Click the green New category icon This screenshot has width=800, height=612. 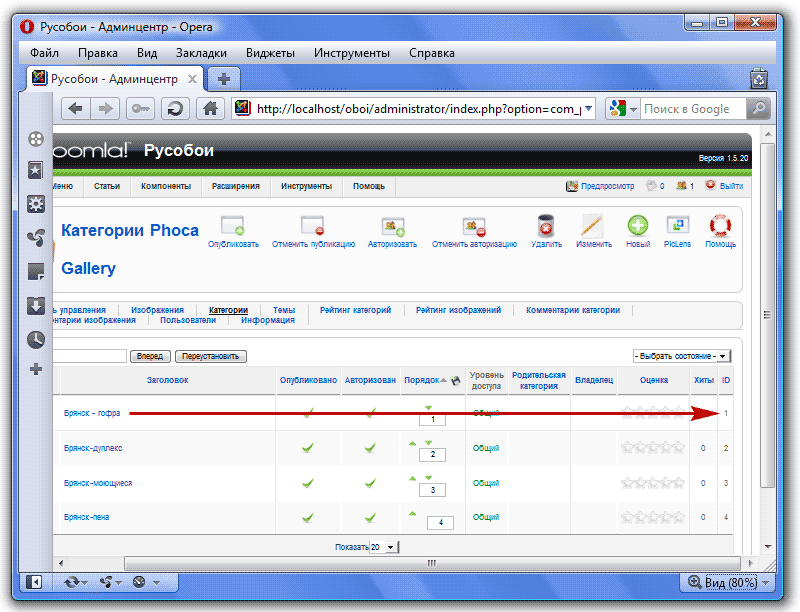pos(637,226)
